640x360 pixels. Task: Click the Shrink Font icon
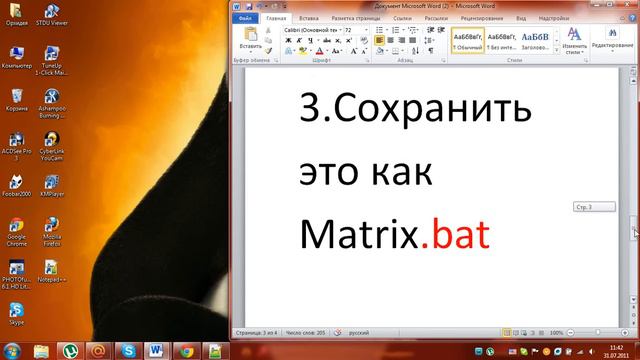point(364,51)
